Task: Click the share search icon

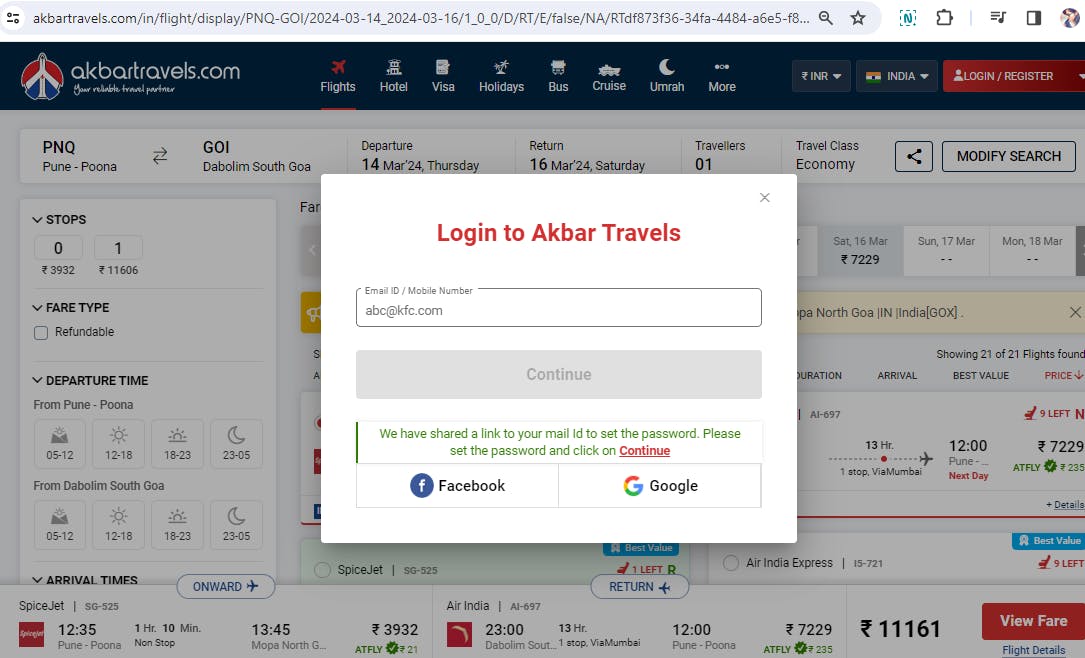Action: 913,156
